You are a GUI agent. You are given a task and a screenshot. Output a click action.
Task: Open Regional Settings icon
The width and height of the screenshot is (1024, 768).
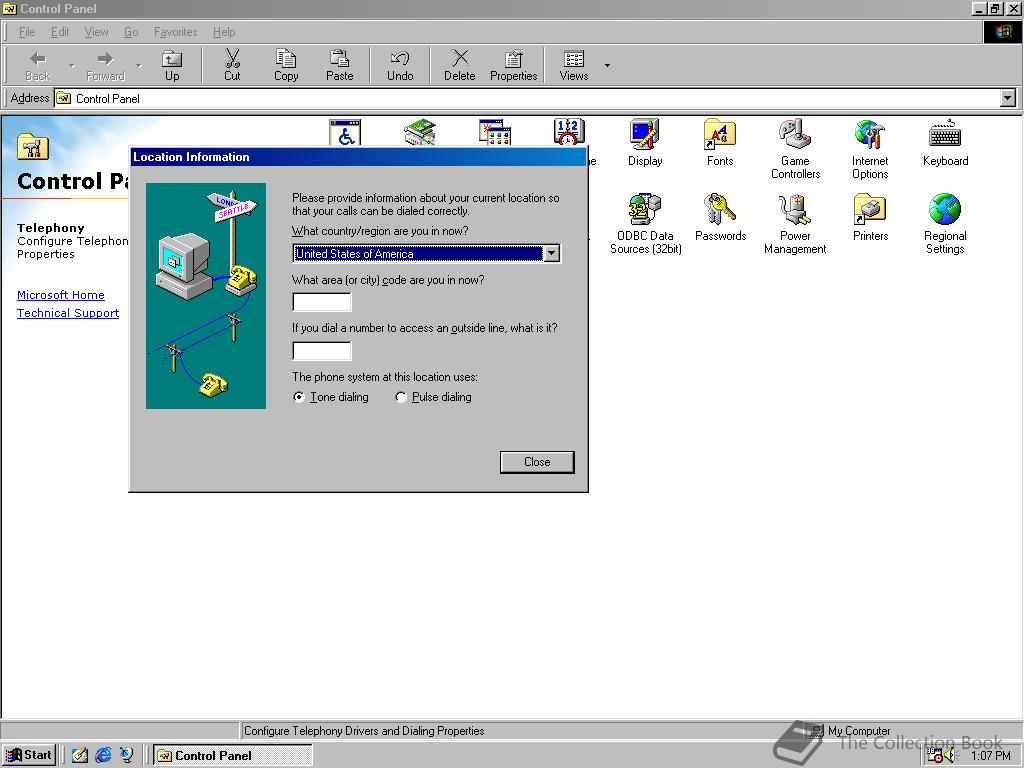(945, 224)
